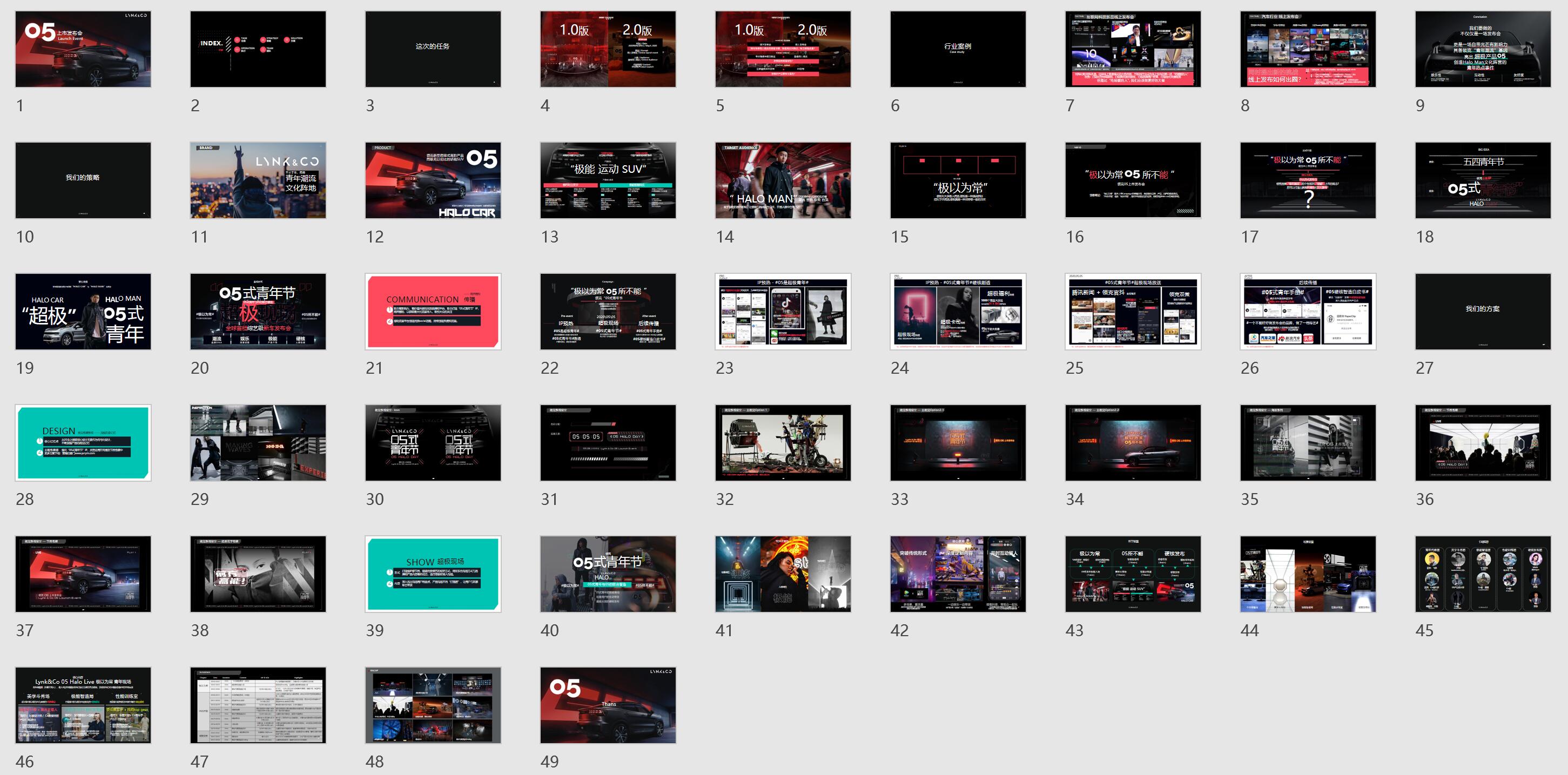Open slide 2 INDEX thumbnail
The width and height of the screenshot is (1568, 775).
click(x=258, y=49)
